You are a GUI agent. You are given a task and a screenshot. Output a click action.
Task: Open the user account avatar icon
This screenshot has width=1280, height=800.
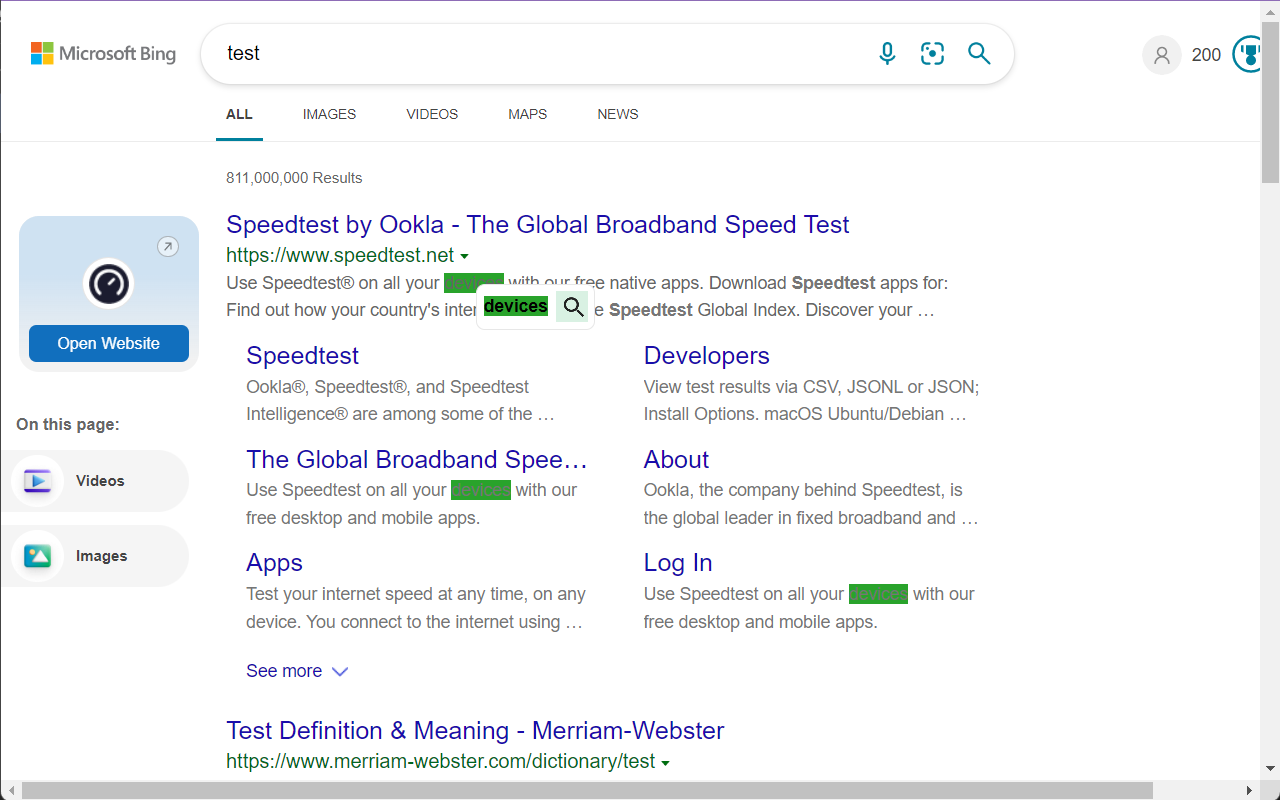coord(1161,55)
